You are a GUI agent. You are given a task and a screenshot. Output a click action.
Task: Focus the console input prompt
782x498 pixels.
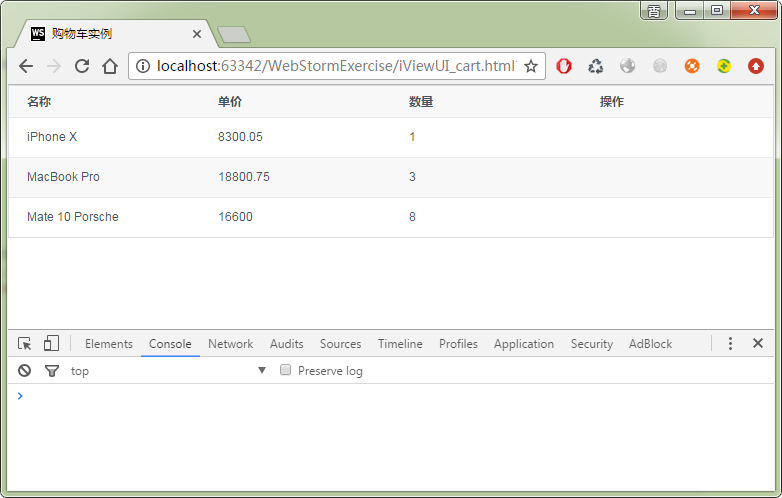(394, 396)
